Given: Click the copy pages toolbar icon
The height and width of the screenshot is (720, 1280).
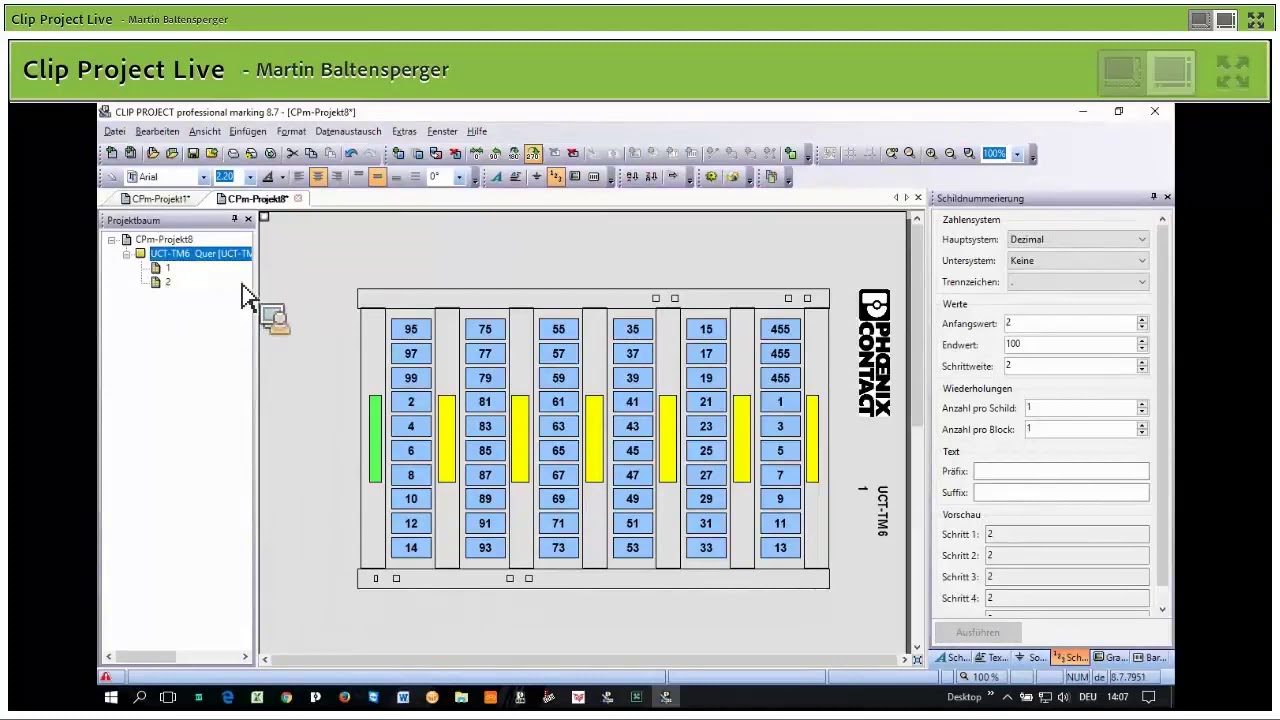Looking at the screenshot, I should [771, 177].
